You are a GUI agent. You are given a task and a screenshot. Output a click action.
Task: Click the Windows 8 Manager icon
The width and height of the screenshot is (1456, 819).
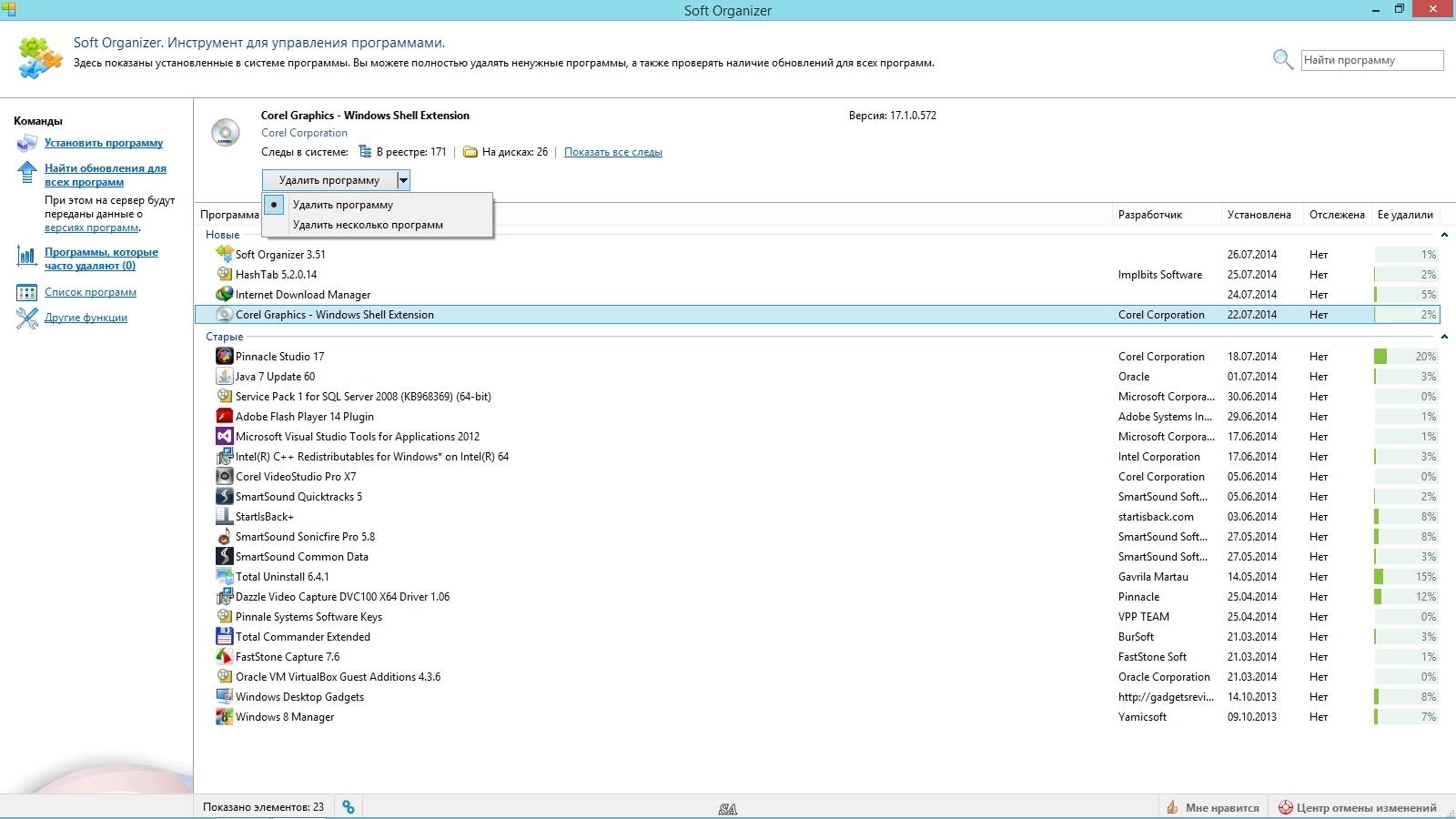[224, 716]
